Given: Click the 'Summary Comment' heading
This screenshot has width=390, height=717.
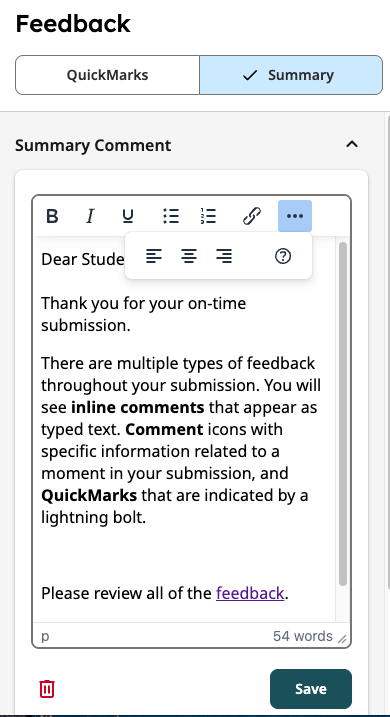Looking at the screenshot, I should (x=93, y=145).
